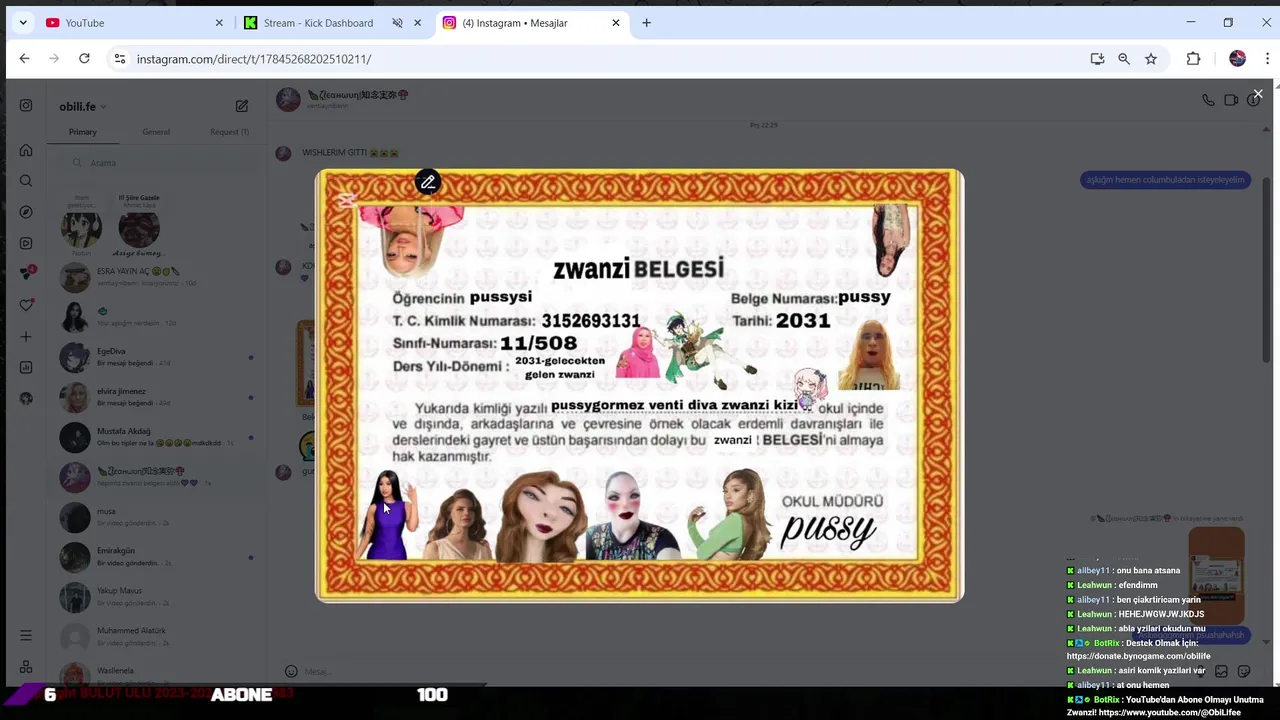
Task: Open the tab search dropdown arrow
Action: coord(22,23)
